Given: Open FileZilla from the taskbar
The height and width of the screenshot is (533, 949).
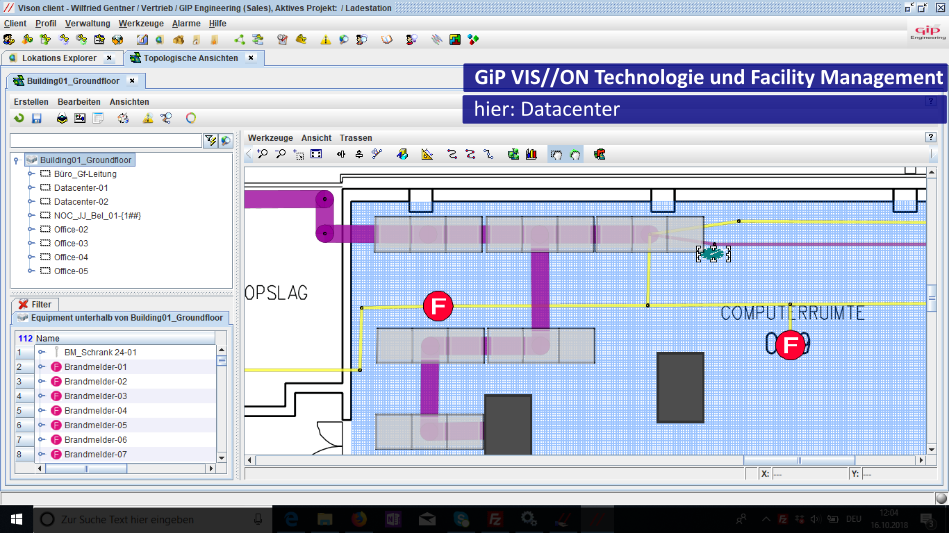Looking at the screenshot, I should pos(495,519).
